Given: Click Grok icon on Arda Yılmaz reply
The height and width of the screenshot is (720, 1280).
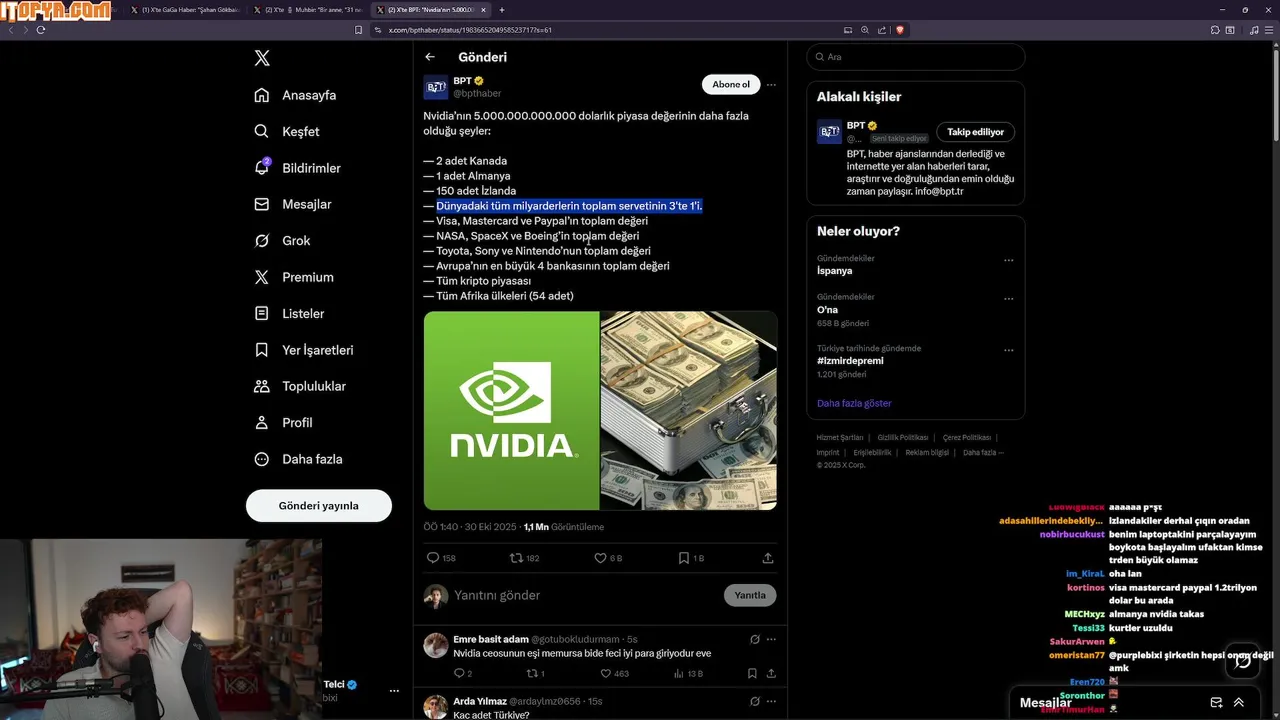Looking at the screenshot, I should pos(754,701).
